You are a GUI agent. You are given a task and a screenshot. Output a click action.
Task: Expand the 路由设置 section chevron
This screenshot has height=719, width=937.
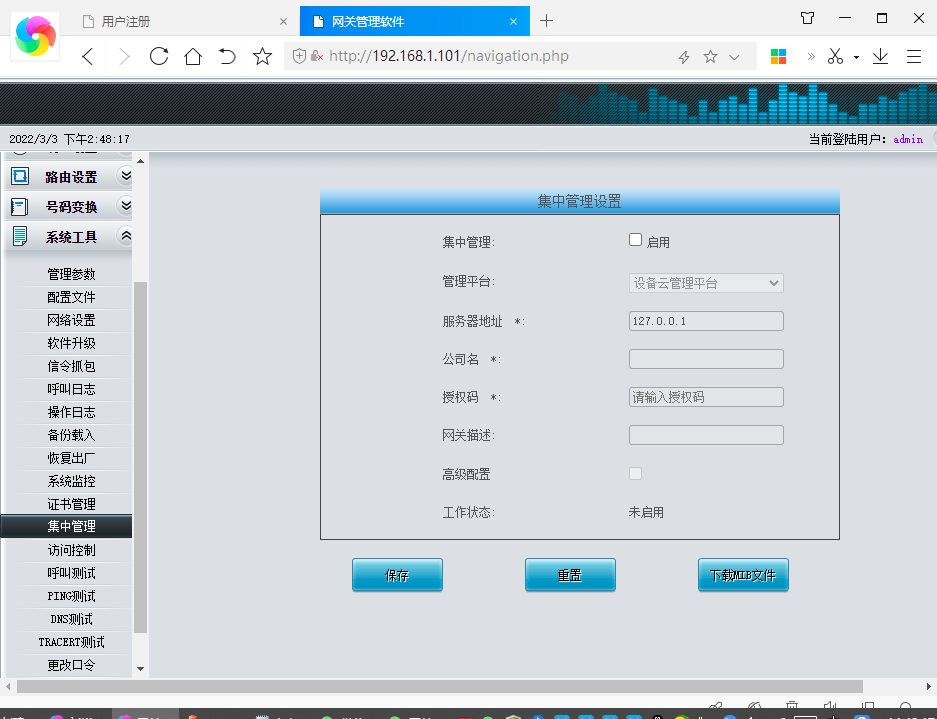(125, 177)
